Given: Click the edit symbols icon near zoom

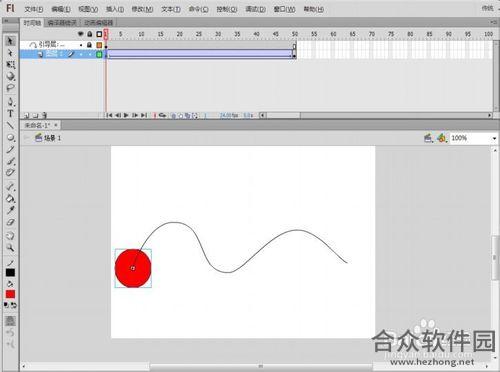Looking at the screenshot, I should click(442, 138).
